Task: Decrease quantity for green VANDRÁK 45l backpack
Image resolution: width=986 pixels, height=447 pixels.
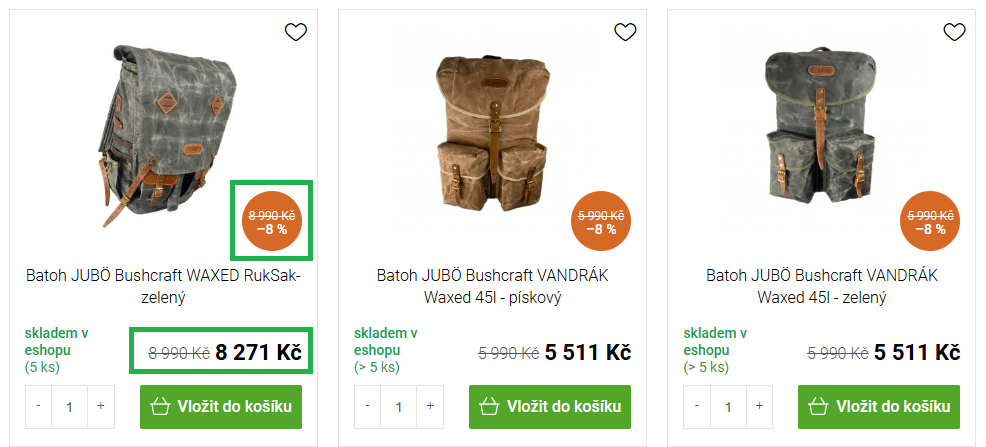Action: coord(697,407)
